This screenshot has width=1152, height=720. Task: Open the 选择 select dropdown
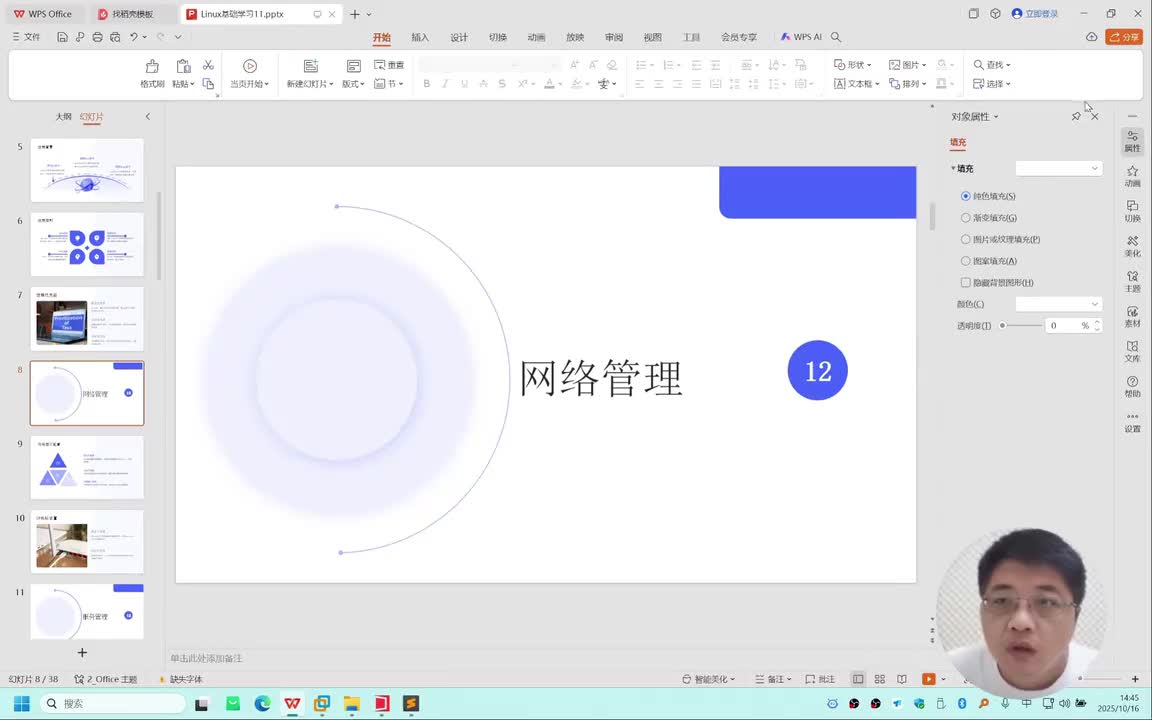992,84
